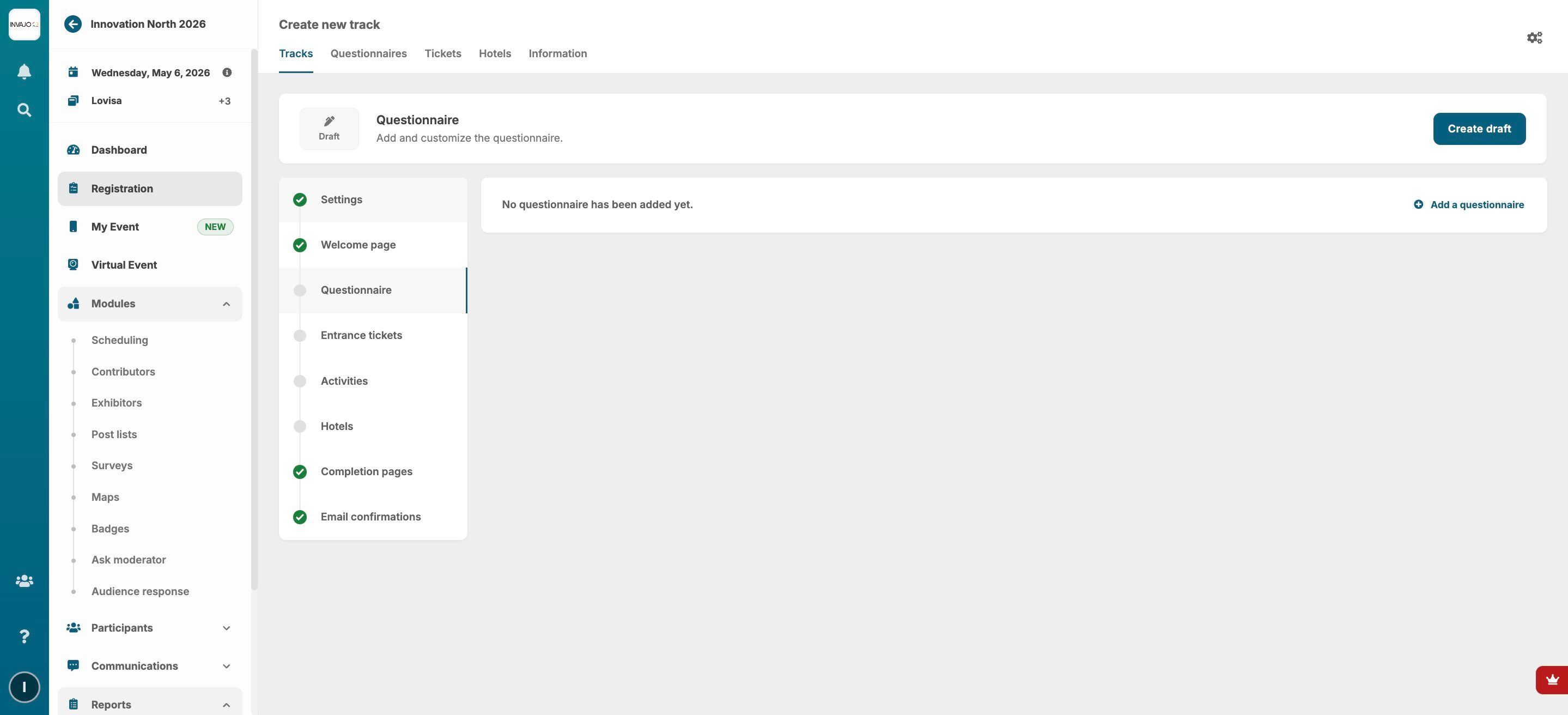Click the info icon next to event date

point(227,72)
